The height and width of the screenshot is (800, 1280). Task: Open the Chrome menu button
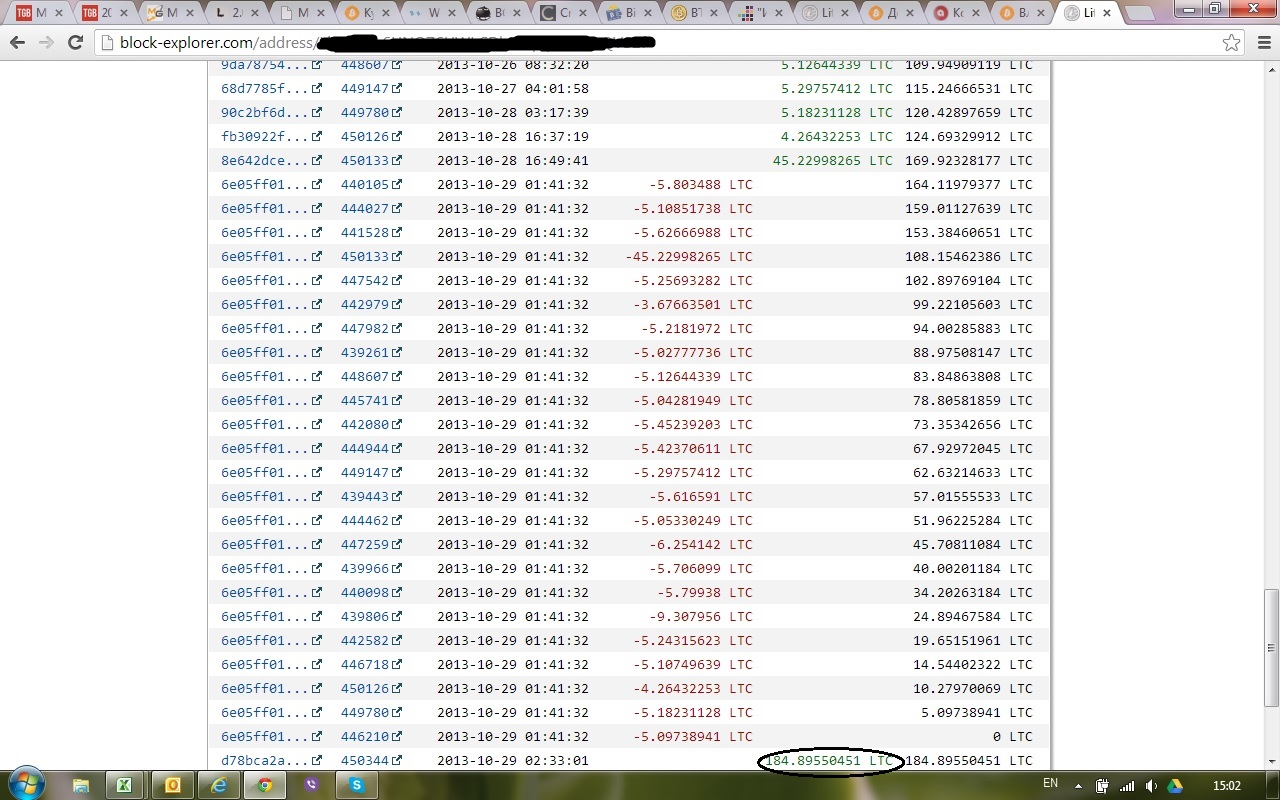(1262, 43)
